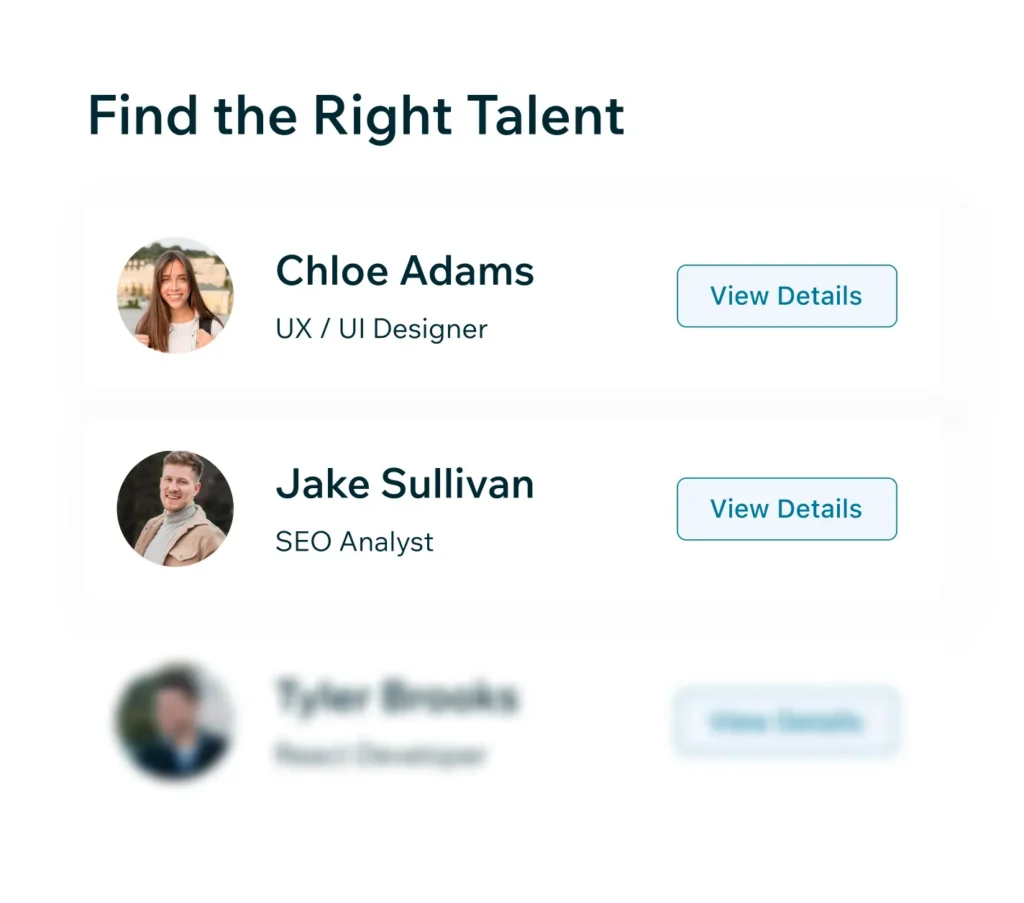The height and width of the screenshot is (903, 1024).
Task: Select the Jake Sullivan name text
Action: coord(404,484)
